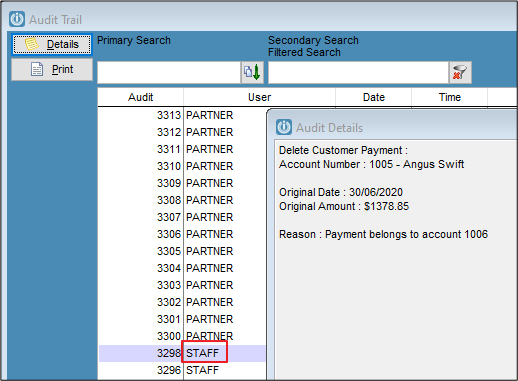Click the Details button

pos(52,44)
